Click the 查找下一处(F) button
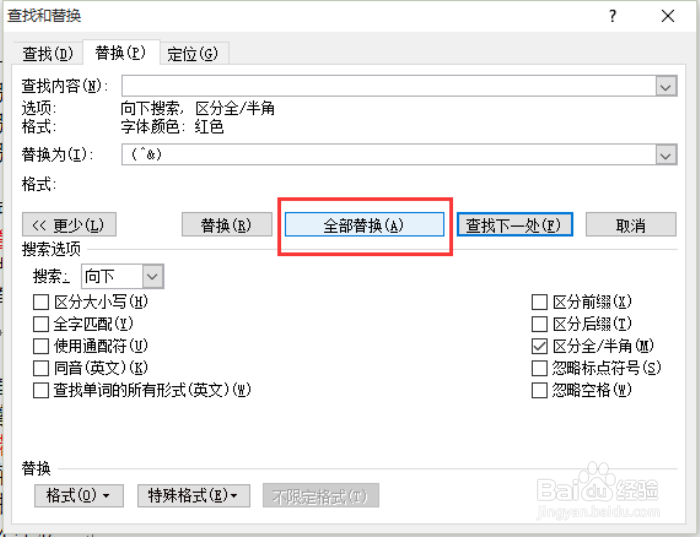This screenshot has width=700, height=537. 515,225
